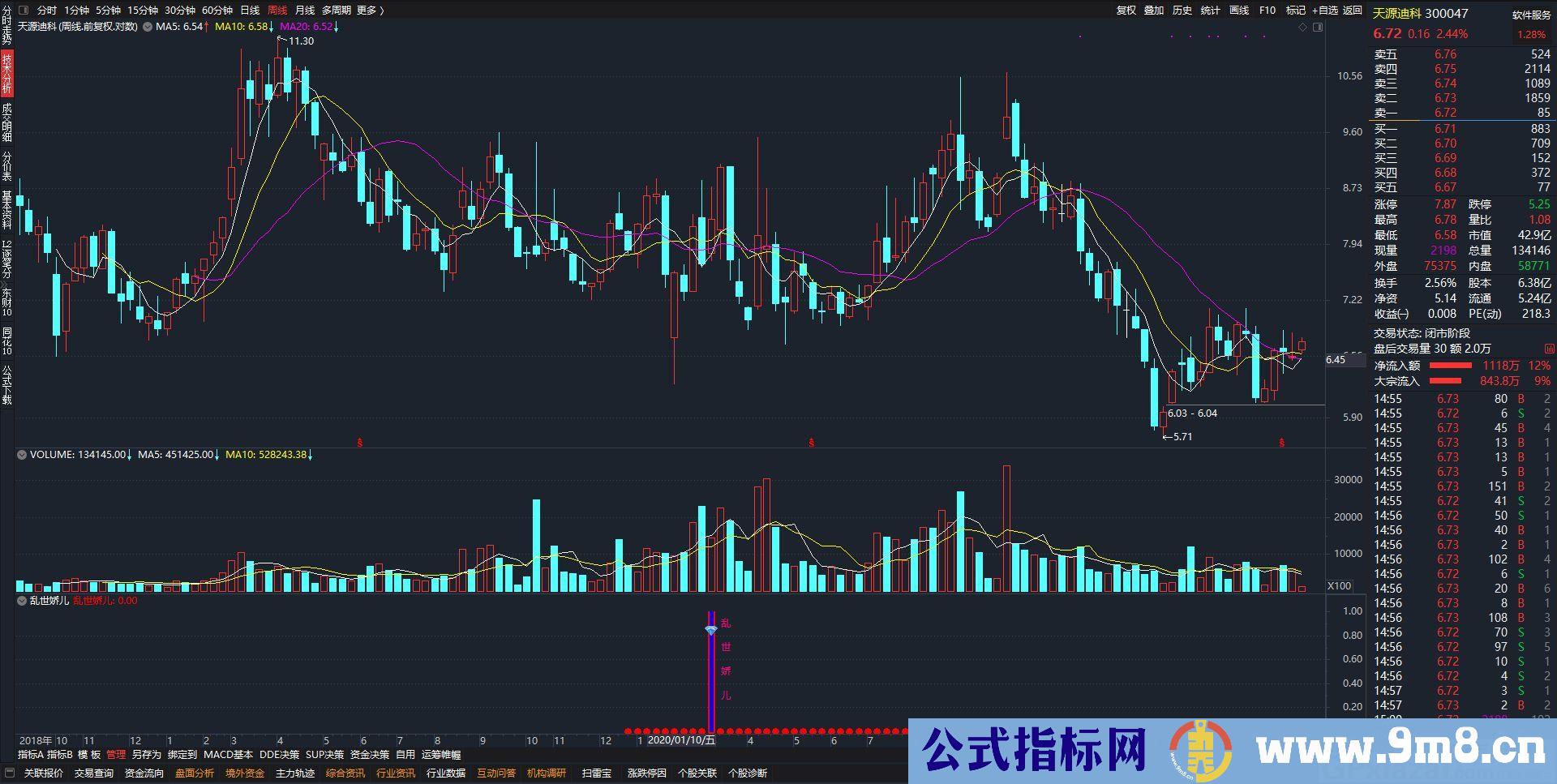Click the bottom toolbar window icon
This screenshot has height=784, width=1557.
pyautogui.click(x=8, y=773)
